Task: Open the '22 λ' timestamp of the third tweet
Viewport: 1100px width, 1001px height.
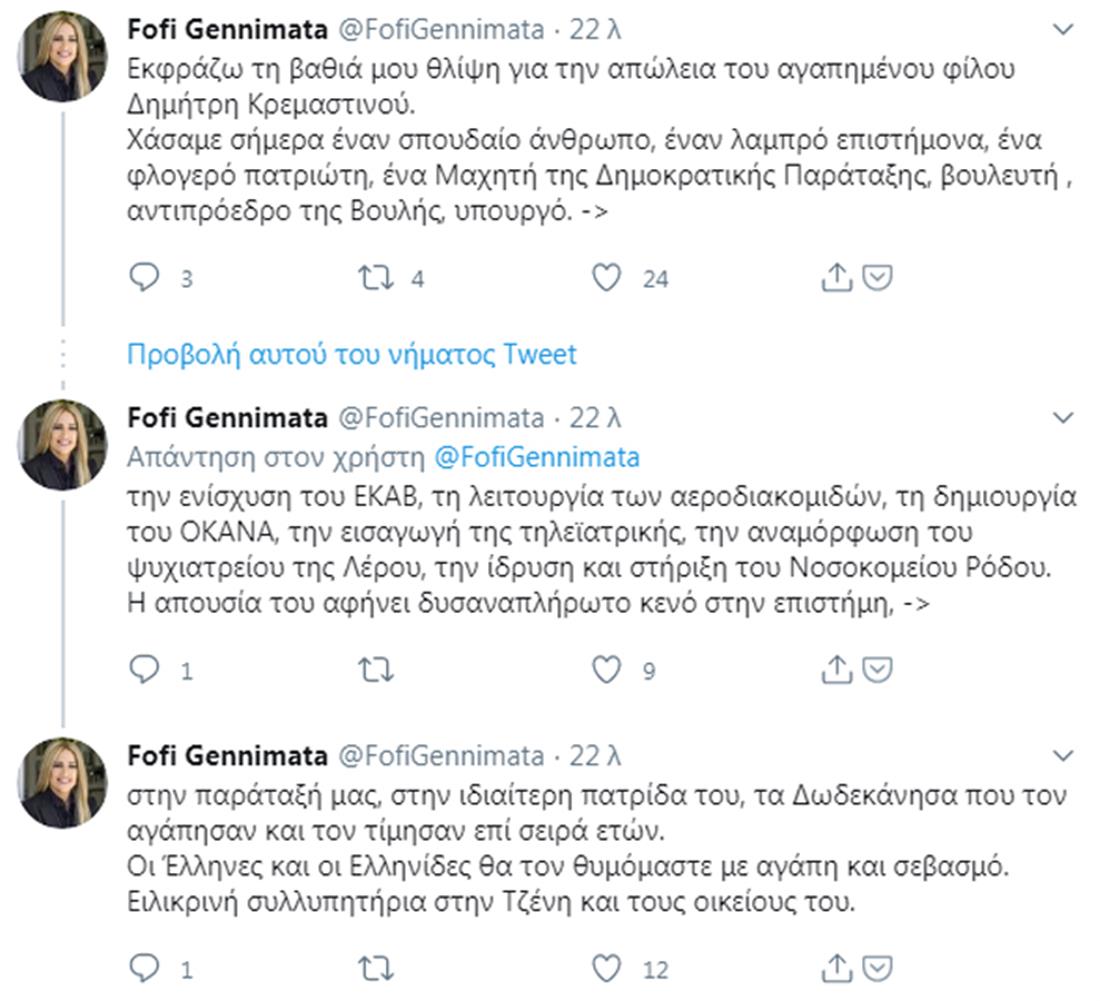Action: (x=595, y=756)
